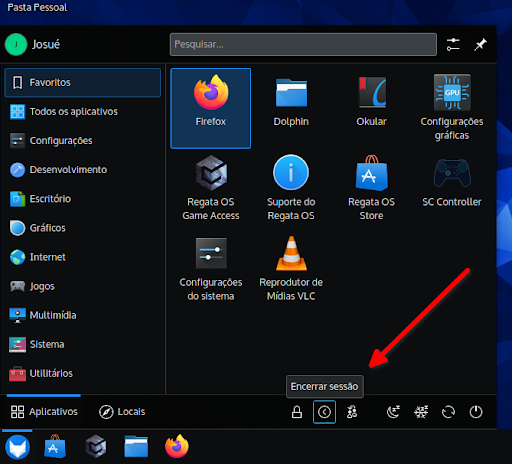Image resolution: width=512 pixels, height=464 pixels.
Task: Switch to the Locais tab
Action: pyautogui.click(x=122, y=412)
